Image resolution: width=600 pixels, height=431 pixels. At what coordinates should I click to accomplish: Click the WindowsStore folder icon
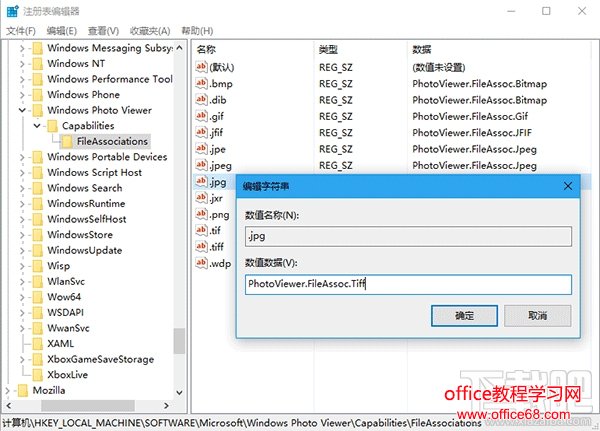pos(38,235)
